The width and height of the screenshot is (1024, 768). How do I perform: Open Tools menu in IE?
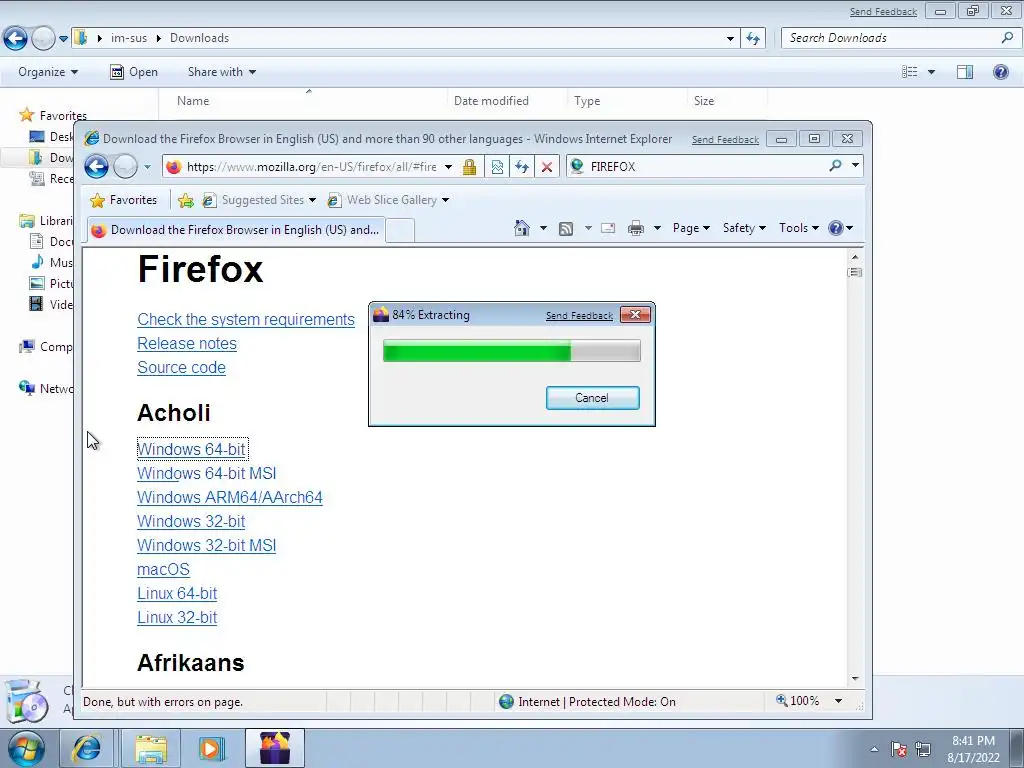click(x=798, y=228)
